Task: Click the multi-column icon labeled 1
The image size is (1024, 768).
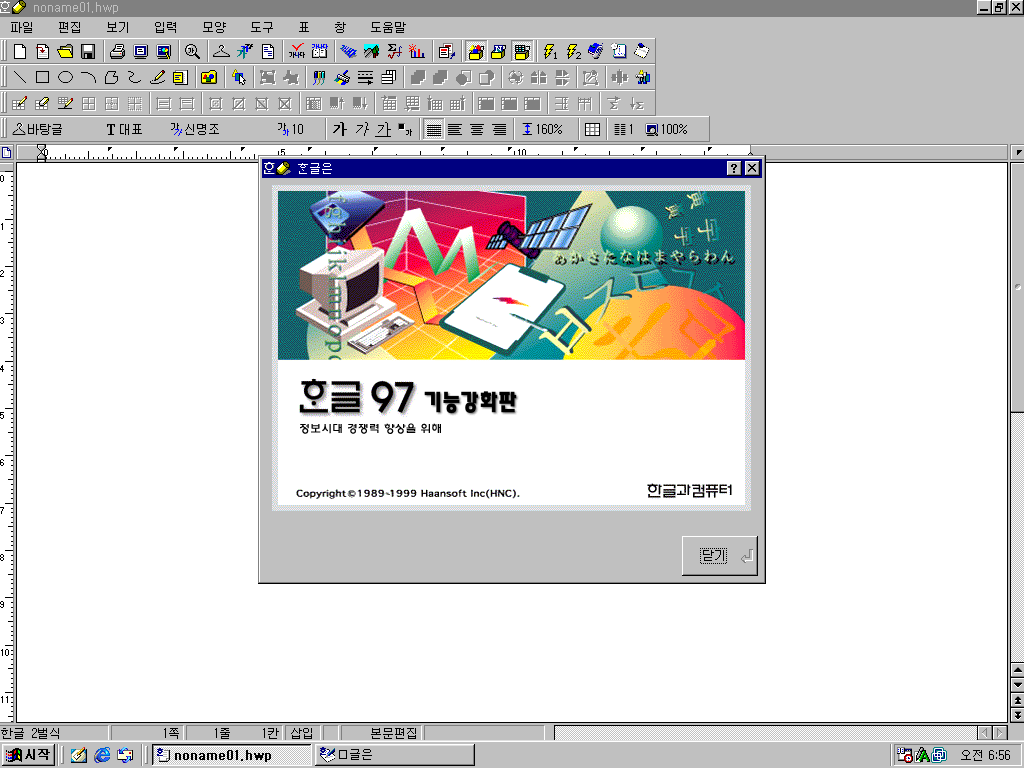Action: (x=624, y=129)
